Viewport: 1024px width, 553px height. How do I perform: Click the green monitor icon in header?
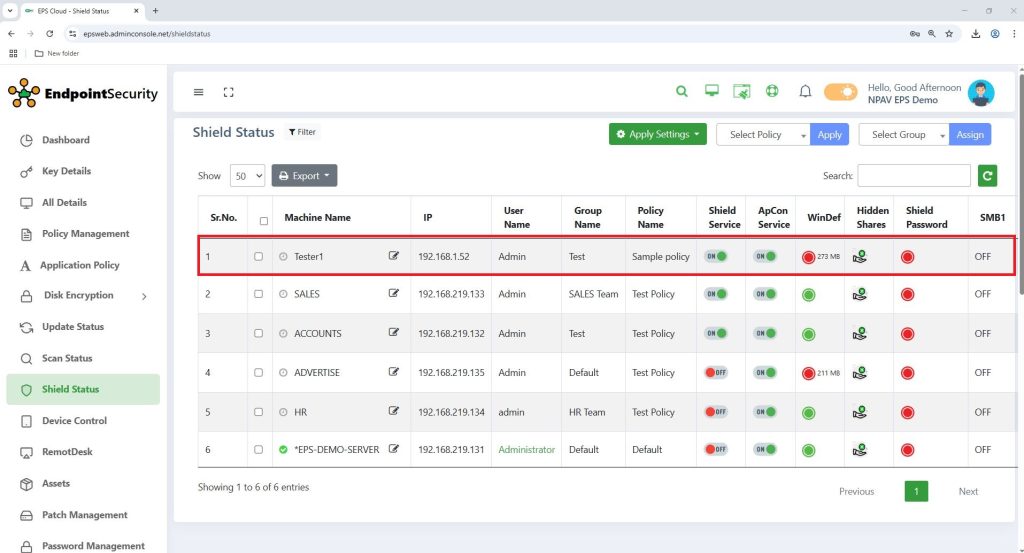coord(712,92)
